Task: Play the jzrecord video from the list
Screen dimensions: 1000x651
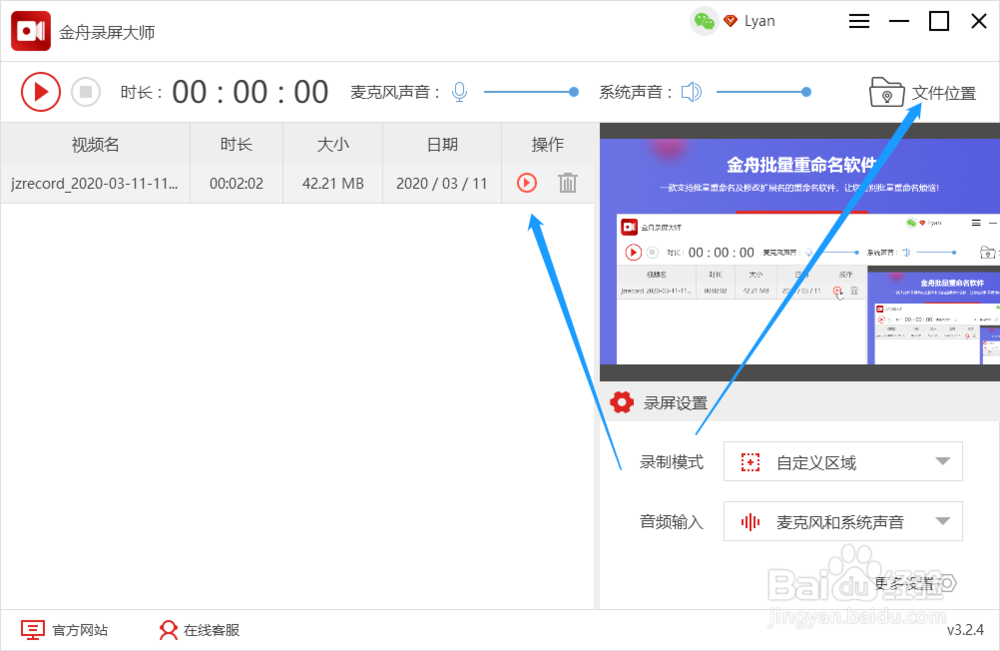Action: coord(527,183)
